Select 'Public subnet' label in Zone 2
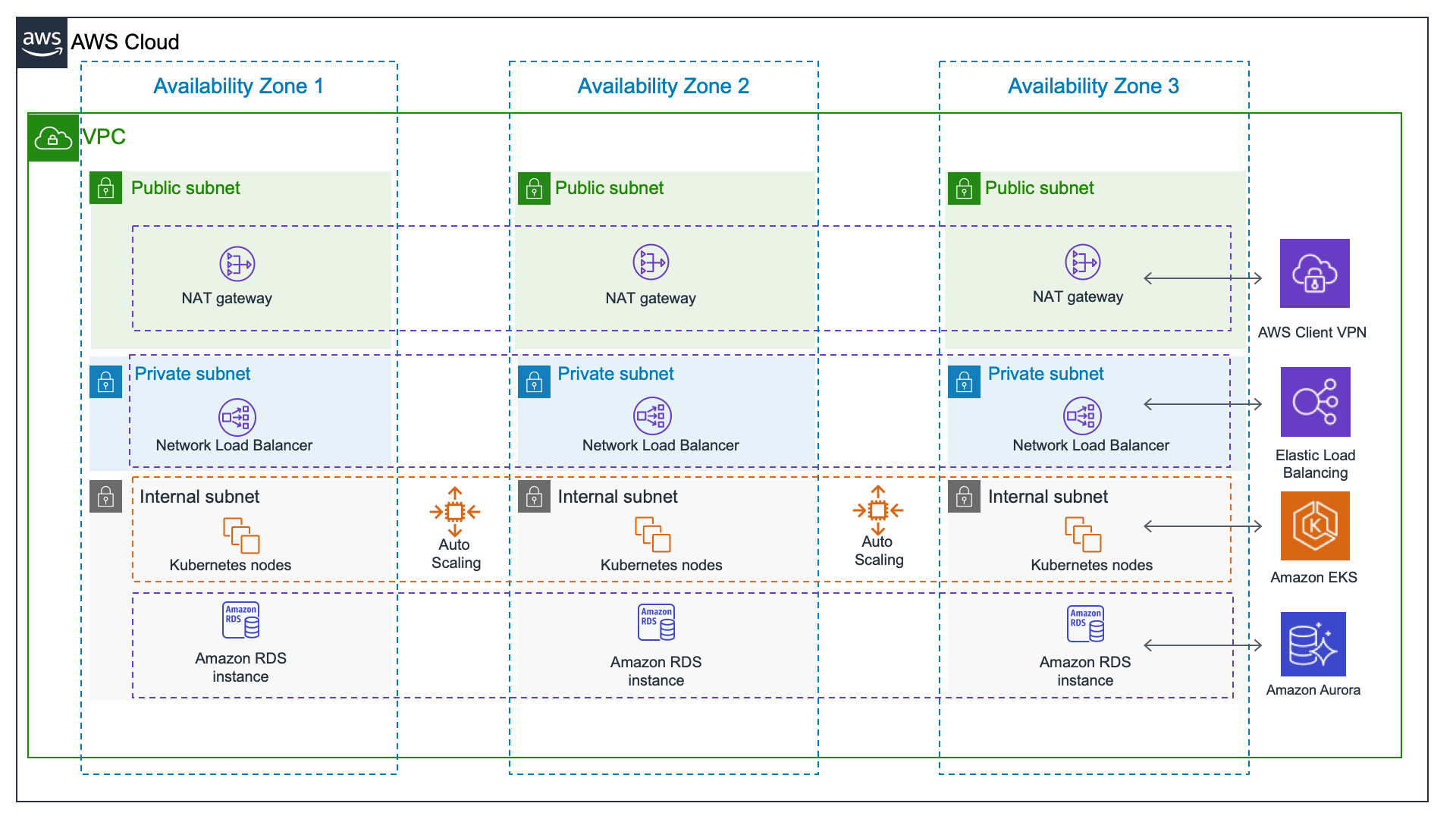This screenshot has width=1456, height=819. click(610, 188)
